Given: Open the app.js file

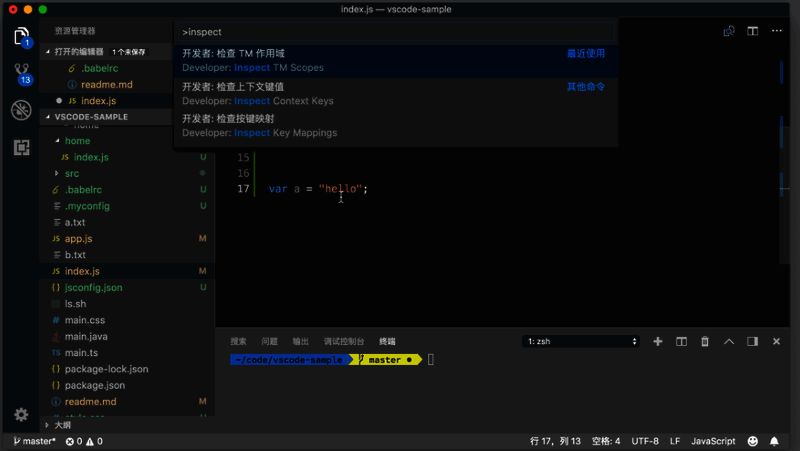Looking at the screenshot, I should click(x=78, y=239).
